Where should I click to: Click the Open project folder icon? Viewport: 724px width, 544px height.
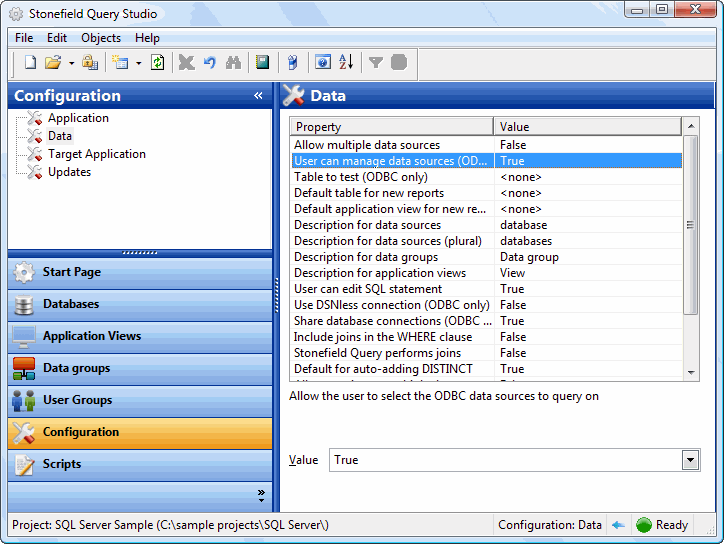pos(53,63)
